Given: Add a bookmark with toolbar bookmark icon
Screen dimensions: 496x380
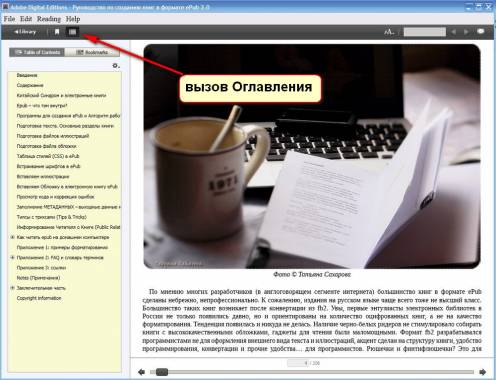Looking at the screenshot, I should point(57,32).
